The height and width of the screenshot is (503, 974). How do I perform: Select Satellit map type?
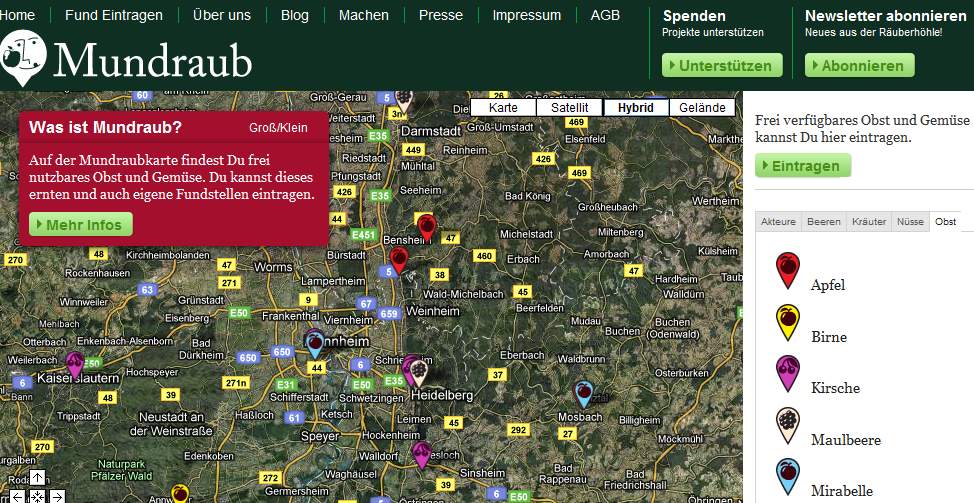(x=570, y=108)
